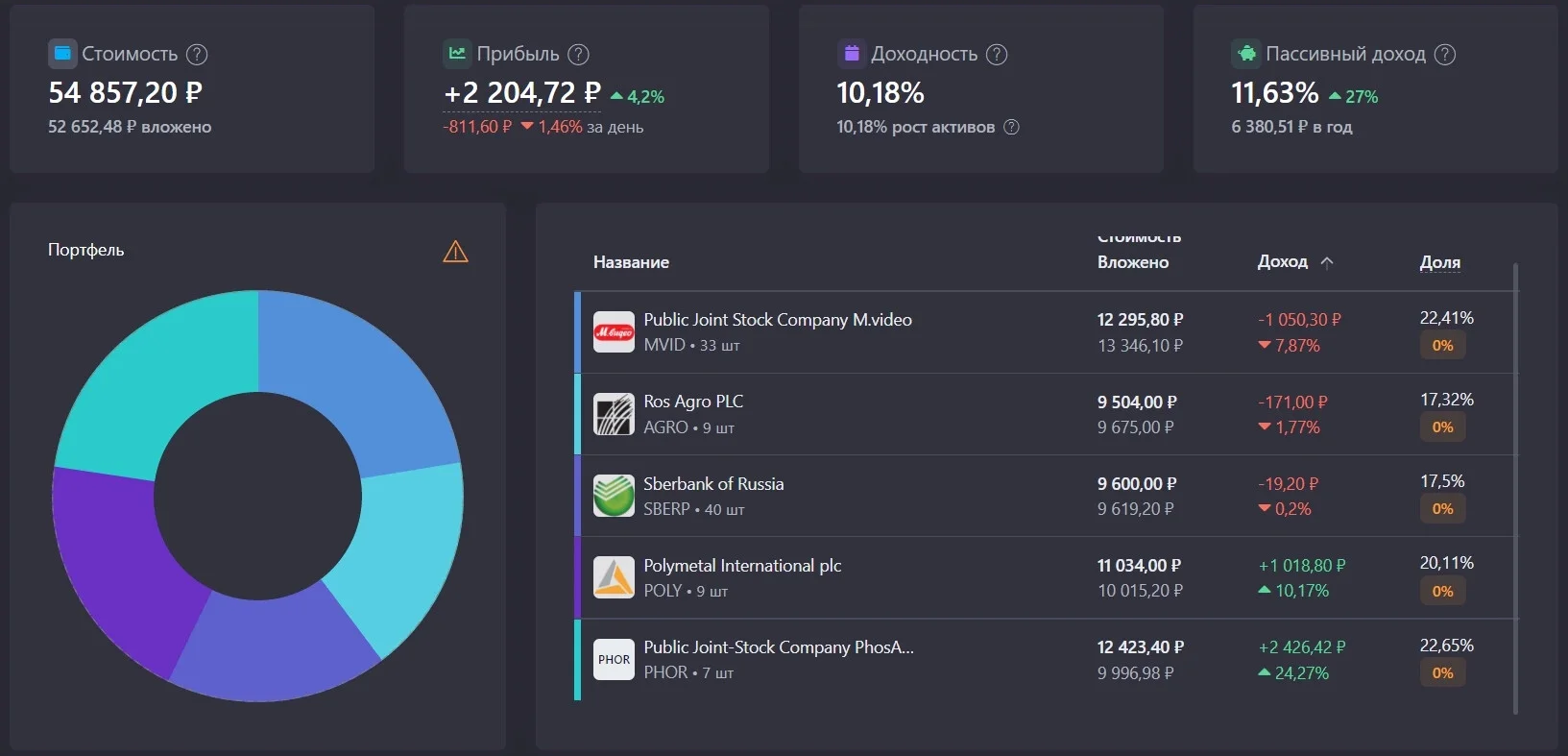This screenshot has width=1568, height=756.
Task: Click the 0% badge in the AGRO row
Action: [x=1442, y=427]
